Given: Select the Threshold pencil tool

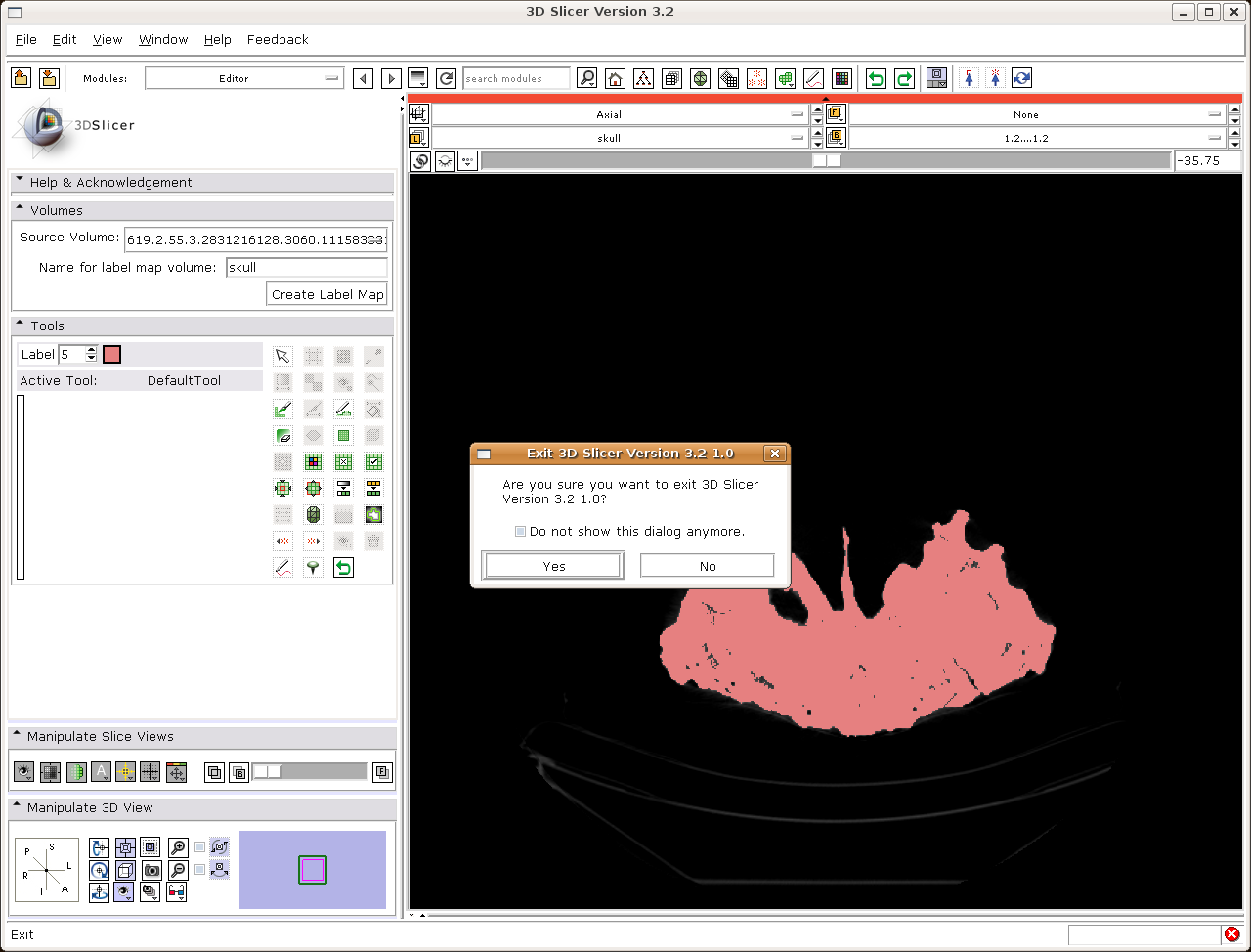Looking at the screenshot, I should [x=343, y=409].
